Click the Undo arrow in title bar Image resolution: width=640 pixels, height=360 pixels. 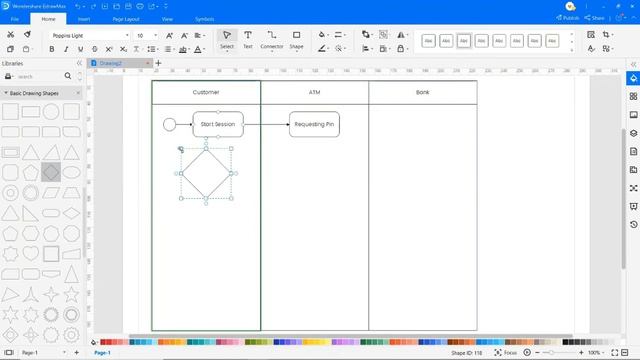[x=78, y=7]
